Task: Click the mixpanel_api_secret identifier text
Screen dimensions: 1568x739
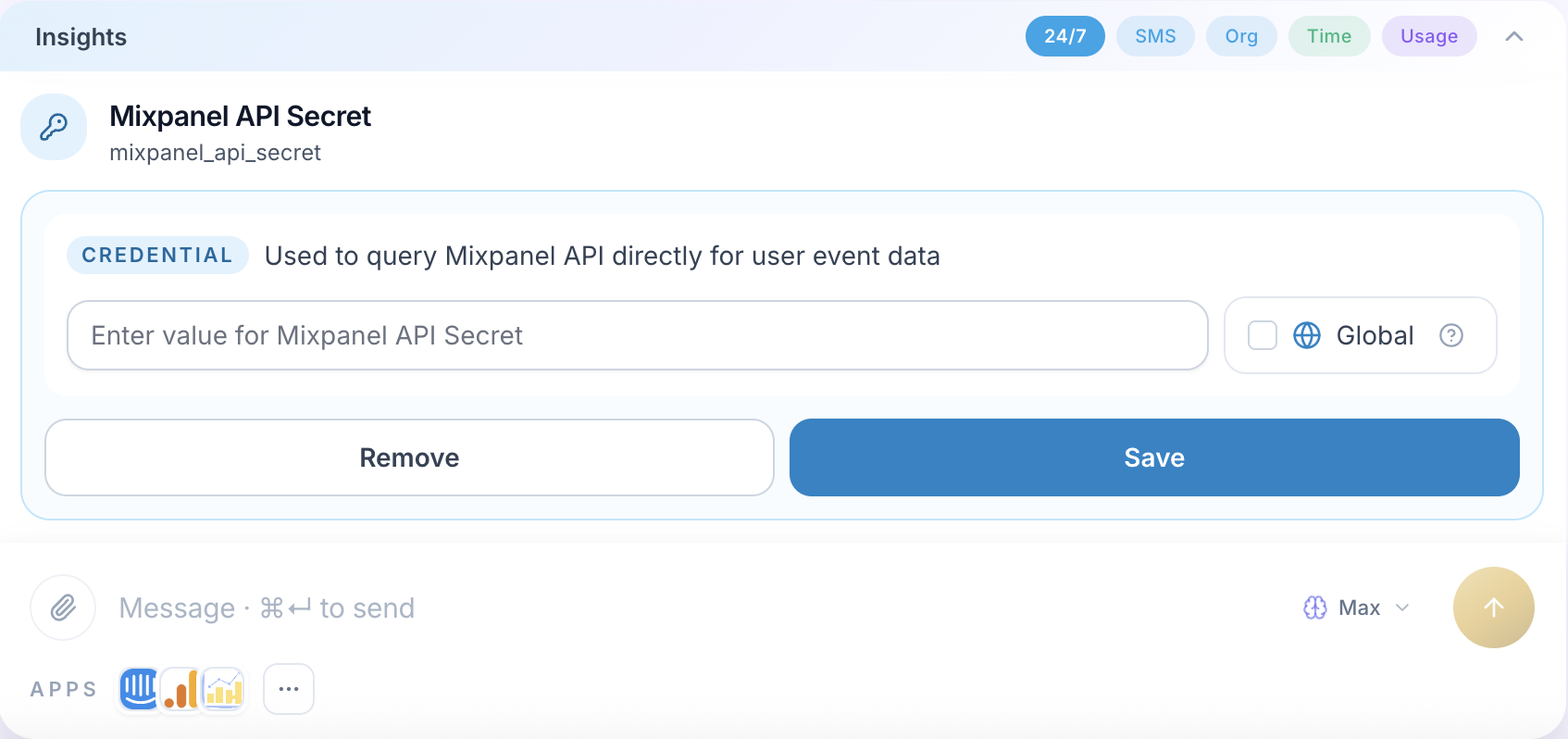Action: pyautogui.click(x=215, y=153)
